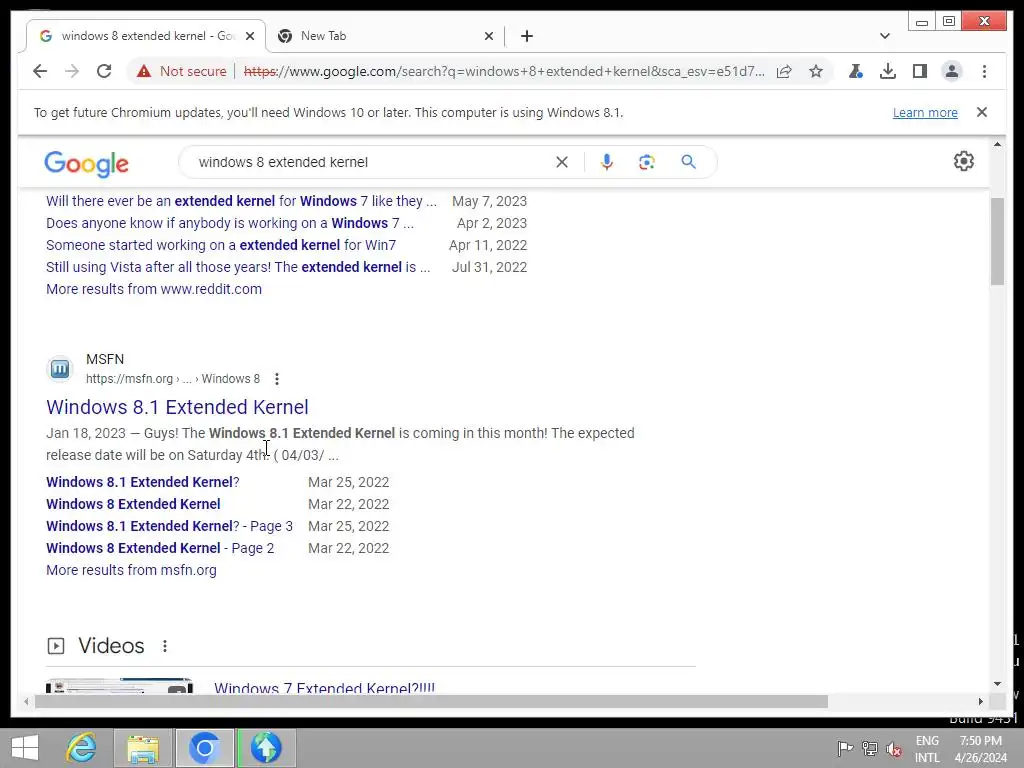1024x768 pixels.
Task: Open the 'Windows 7 Extended Kernel?!!!!' video link
Action: tap(325, 688)
